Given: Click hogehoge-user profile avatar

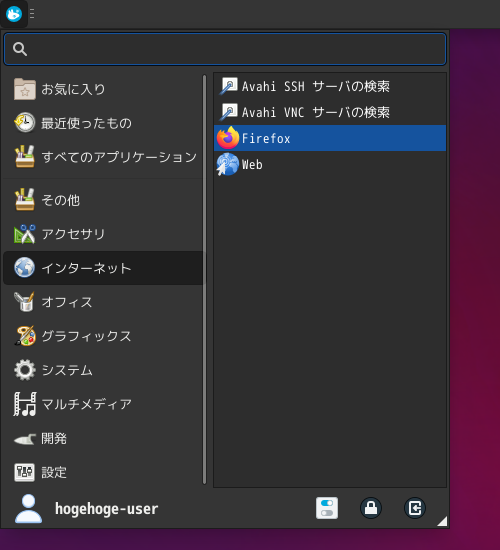Looking at the screenshot, I should point(28,509).
